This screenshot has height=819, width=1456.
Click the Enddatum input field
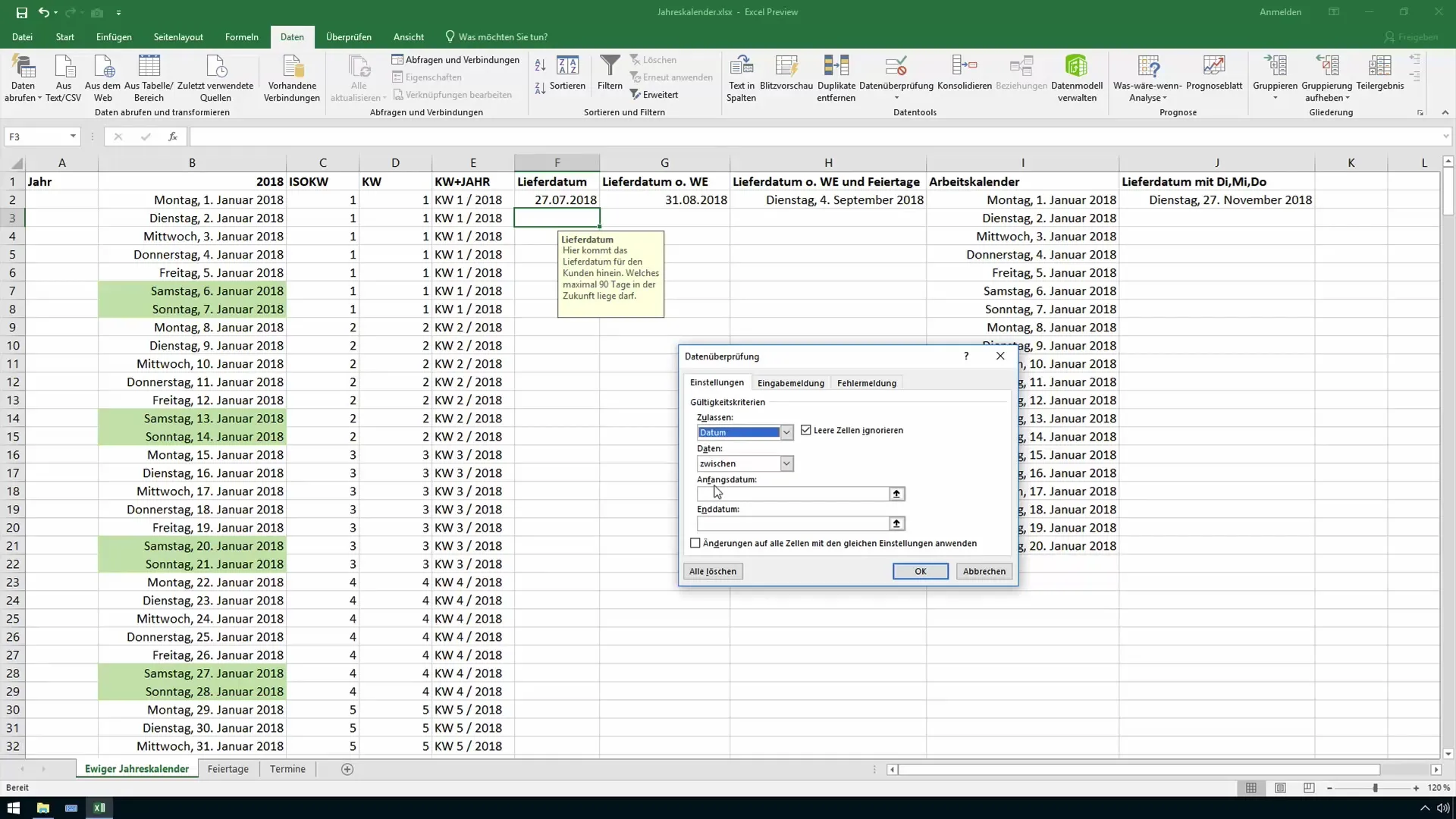792,523
